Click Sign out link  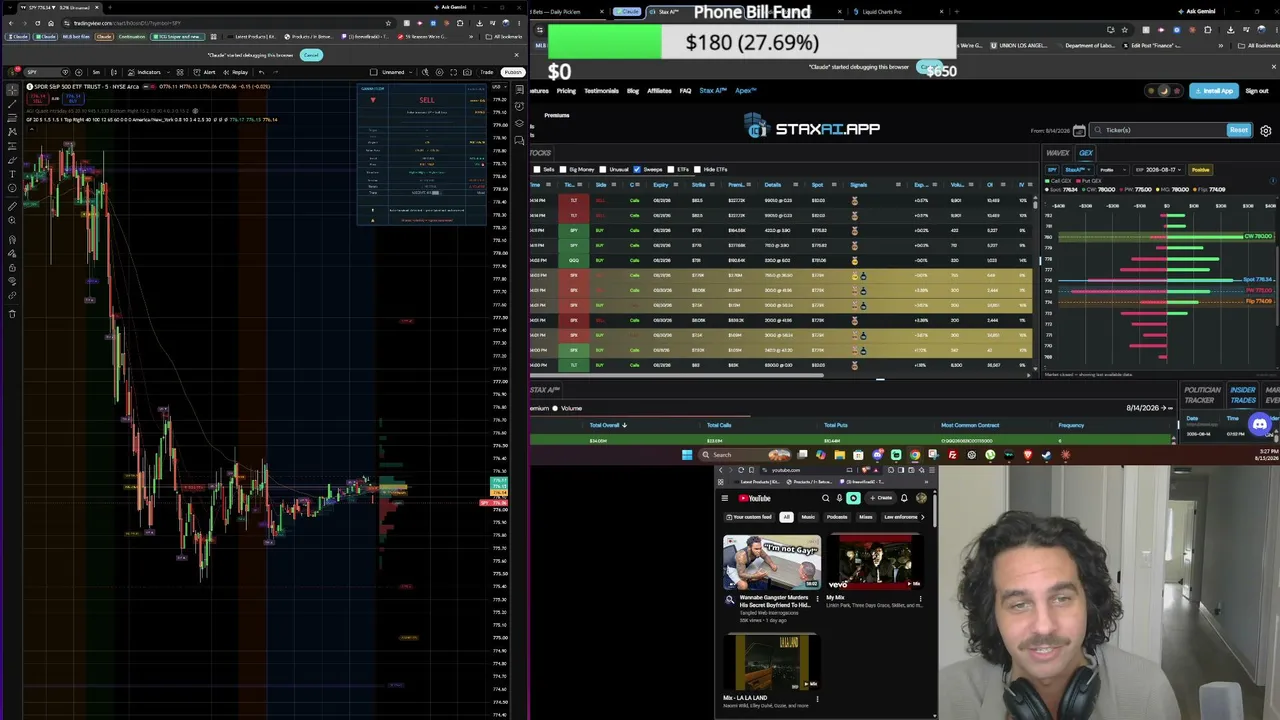pyautogui.click(x=1257, y=91)
